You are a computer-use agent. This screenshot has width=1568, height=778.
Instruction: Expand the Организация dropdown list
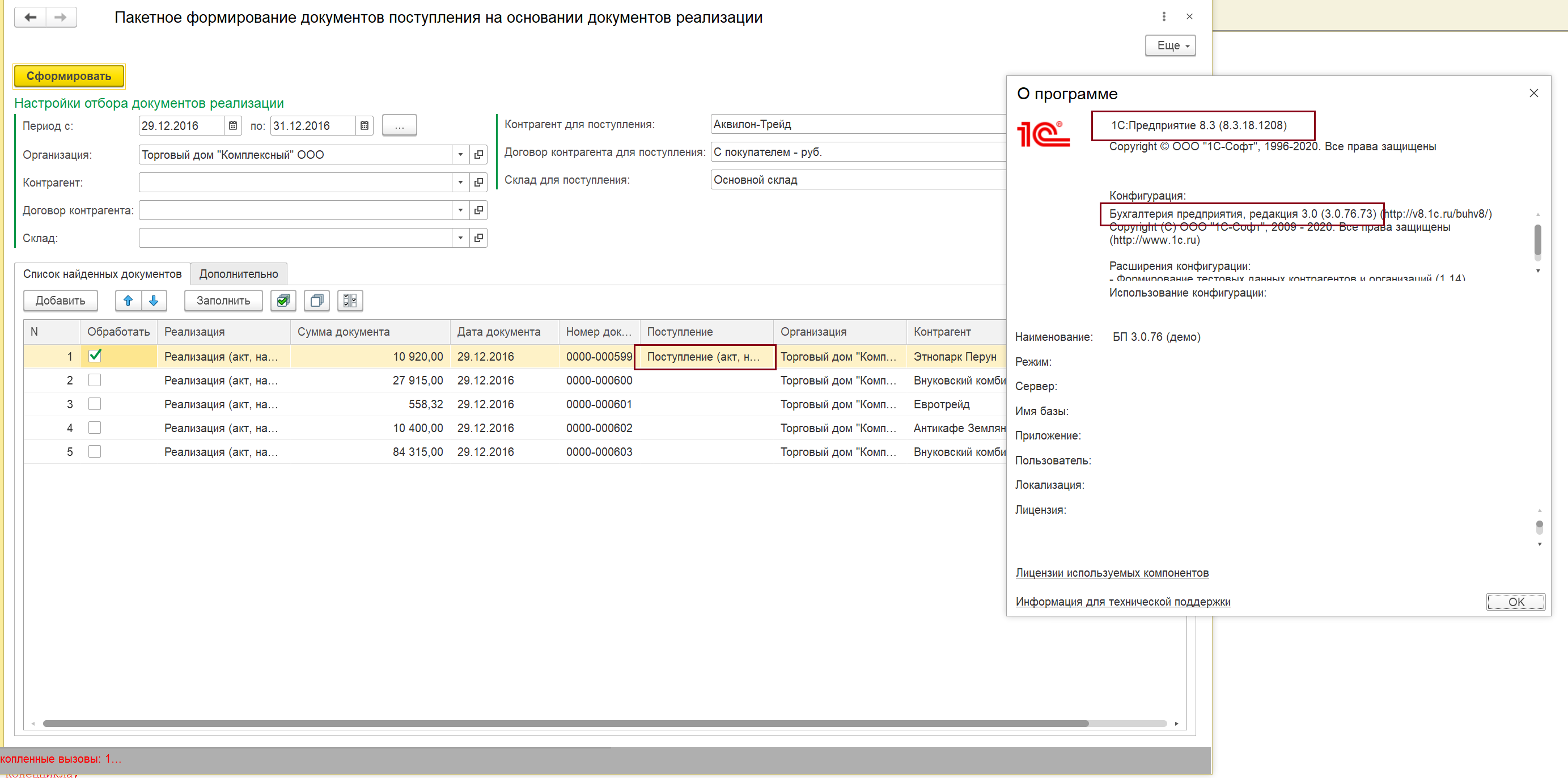(x=461, y=155)
